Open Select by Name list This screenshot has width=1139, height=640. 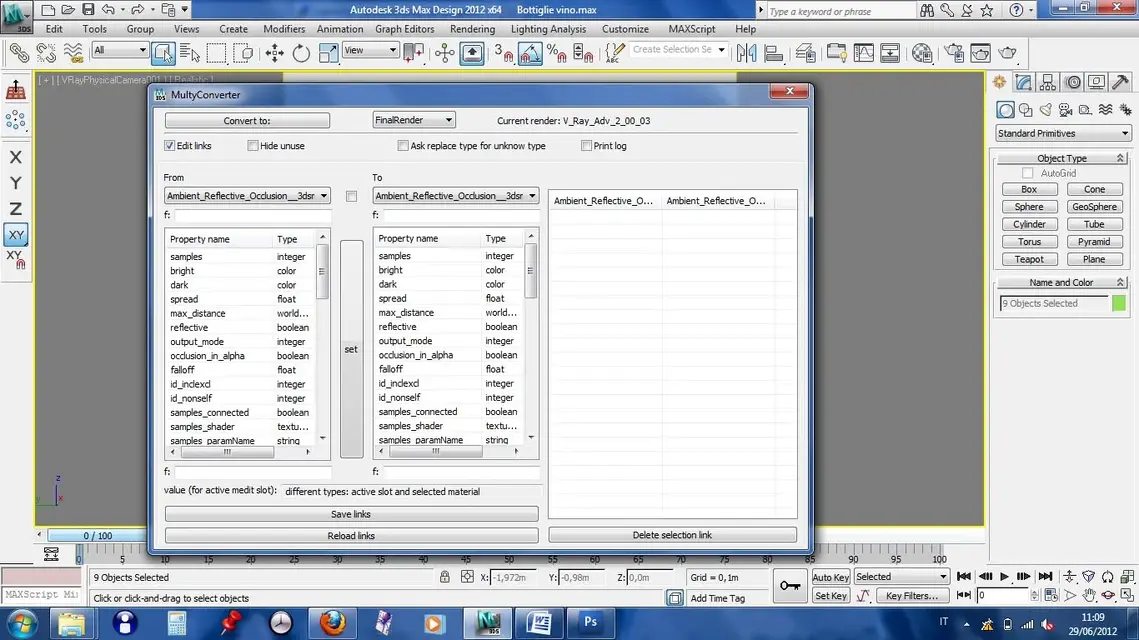tap(190, 53)
